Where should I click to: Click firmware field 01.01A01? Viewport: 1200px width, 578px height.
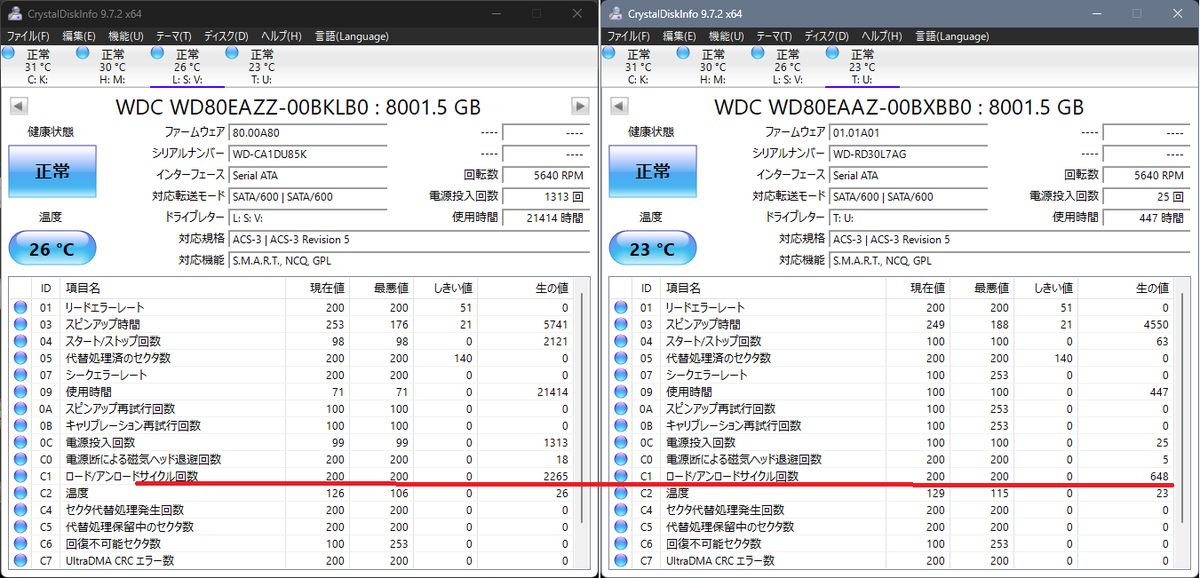point(908,132)
